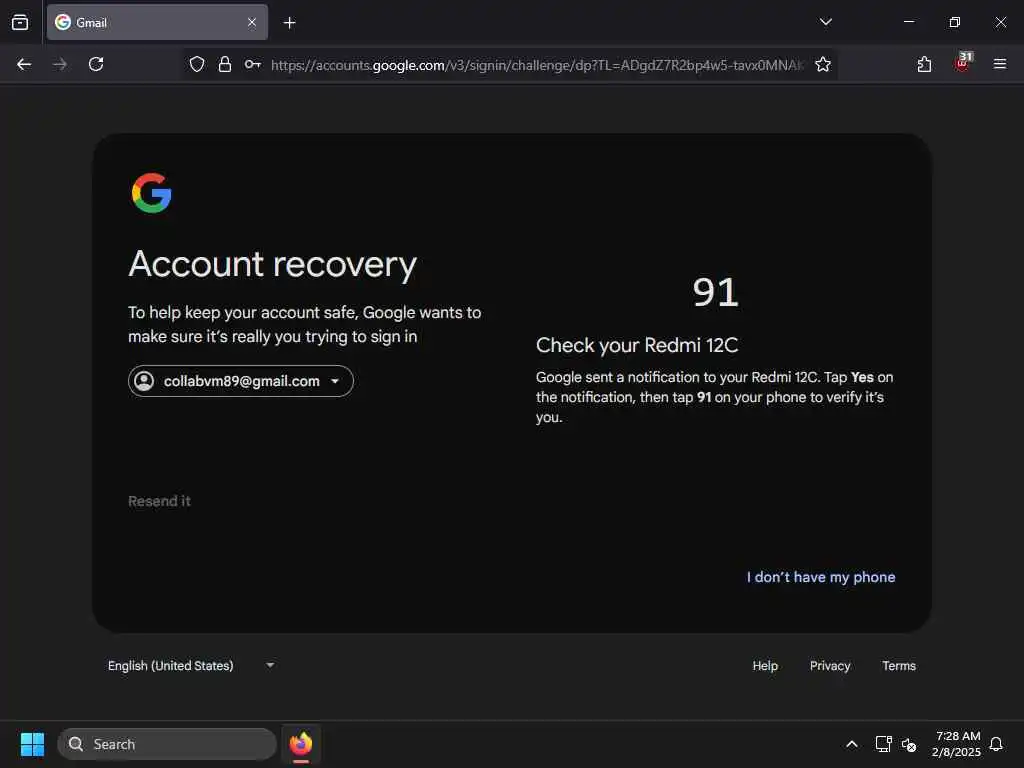The image size is (1024, 768).
Task: Close the Gmail tab
Action: (251, 22)
